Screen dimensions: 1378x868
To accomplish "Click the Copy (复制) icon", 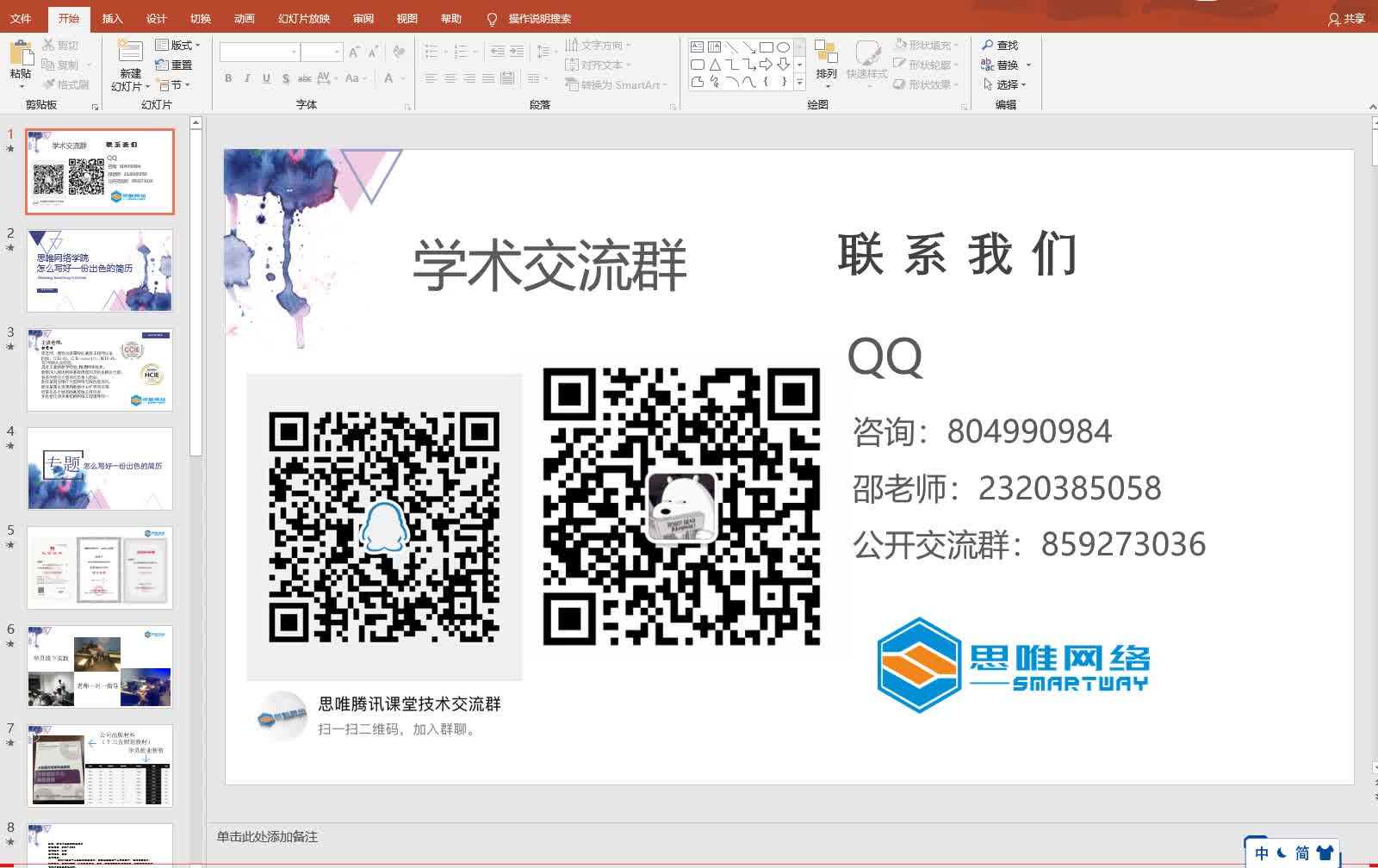I will tap(49, 65).
